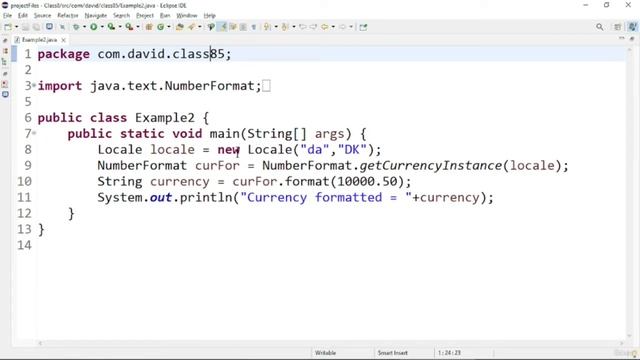
Task: Open the Source menu
Action: pyautogui.click(x=42, y=16)
